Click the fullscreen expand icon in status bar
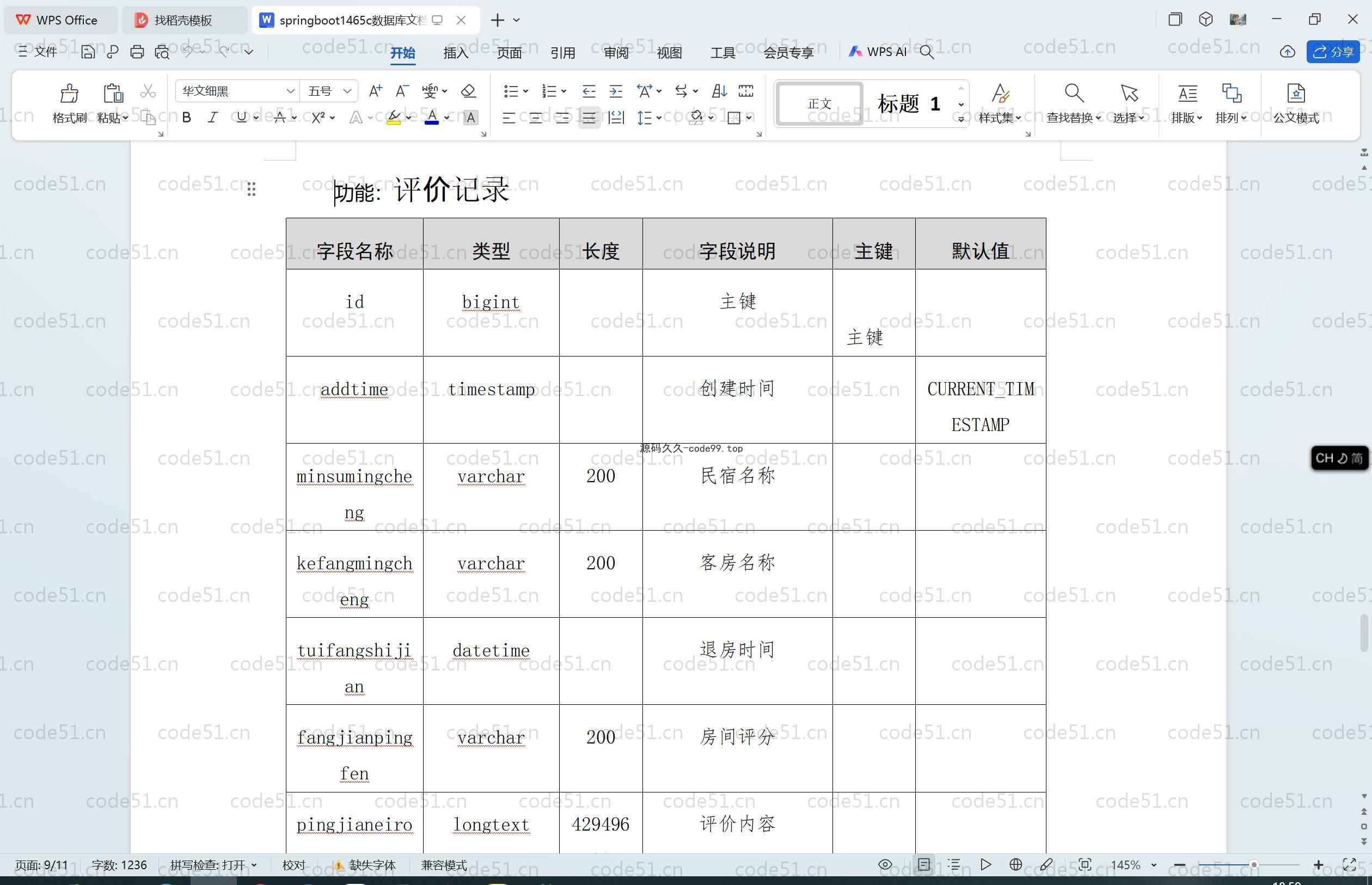The image size is (1372, 885). tap(1349, 864)
